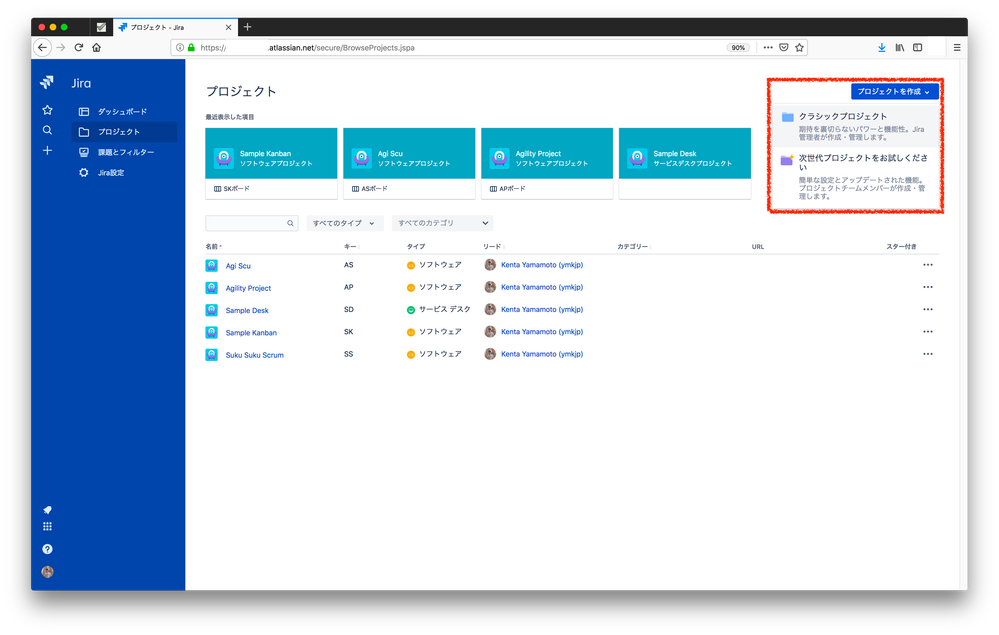This screenshot has width=999, height=635.
Task: Click the Agi Scu project avatar in the table
Action: pos(212,266)
